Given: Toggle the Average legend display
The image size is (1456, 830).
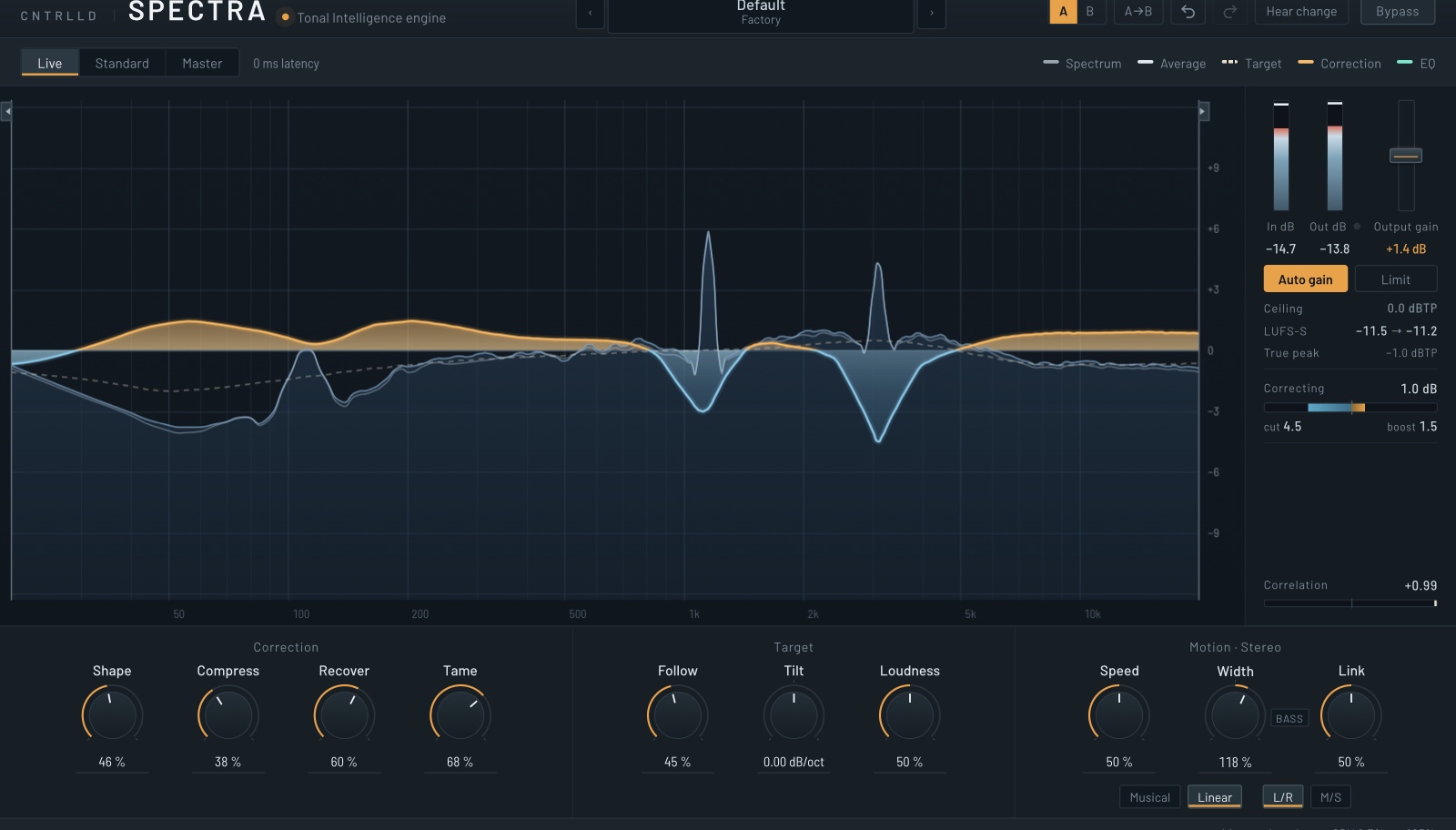Looking at the screenshot, I should [1172, 64].
